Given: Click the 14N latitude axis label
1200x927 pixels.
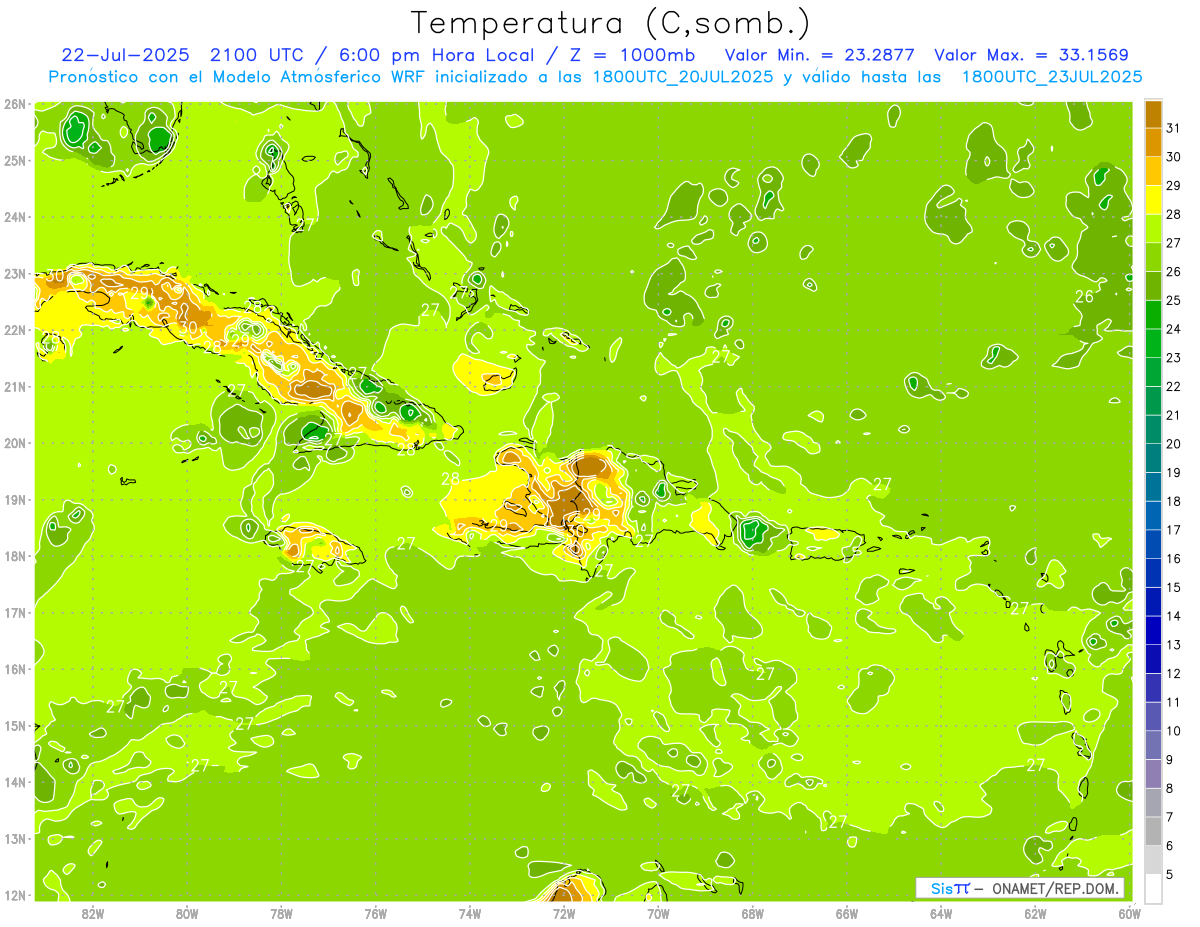Looking at the screenshot, I should point(14,782).
